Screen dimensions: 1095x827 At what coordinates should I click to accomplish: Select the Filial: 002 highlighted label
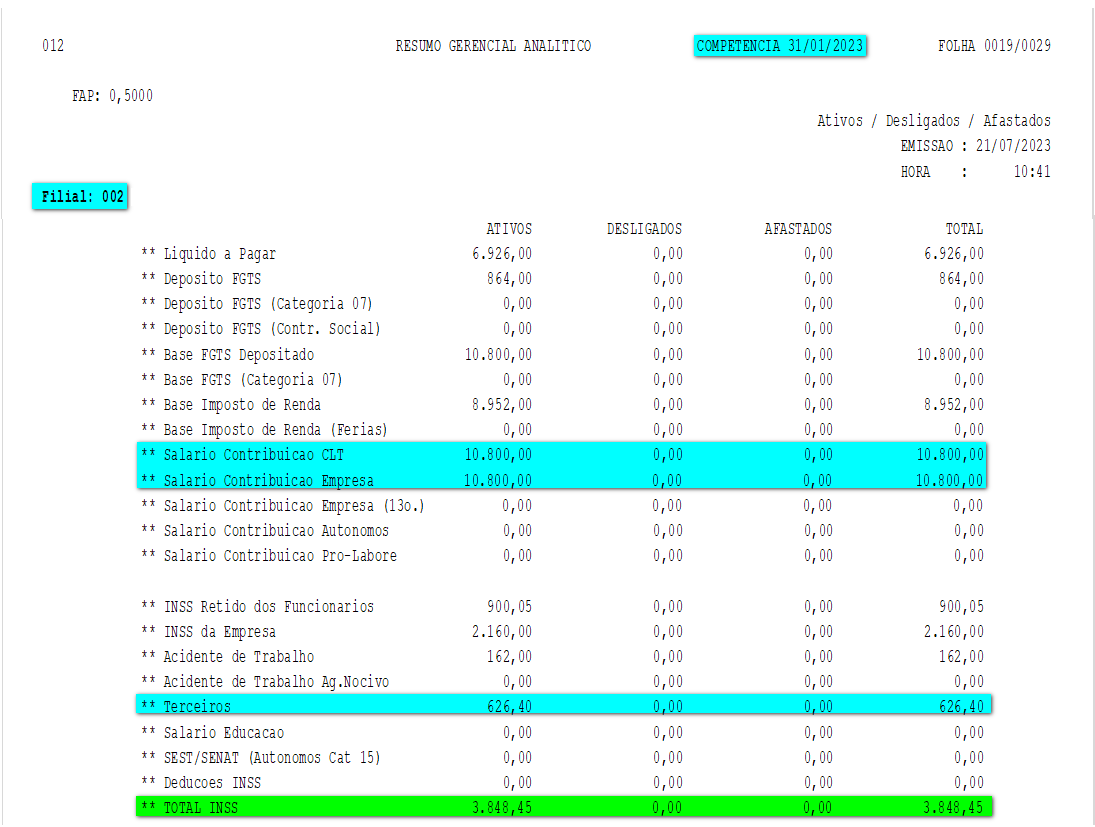click(80, 196)
